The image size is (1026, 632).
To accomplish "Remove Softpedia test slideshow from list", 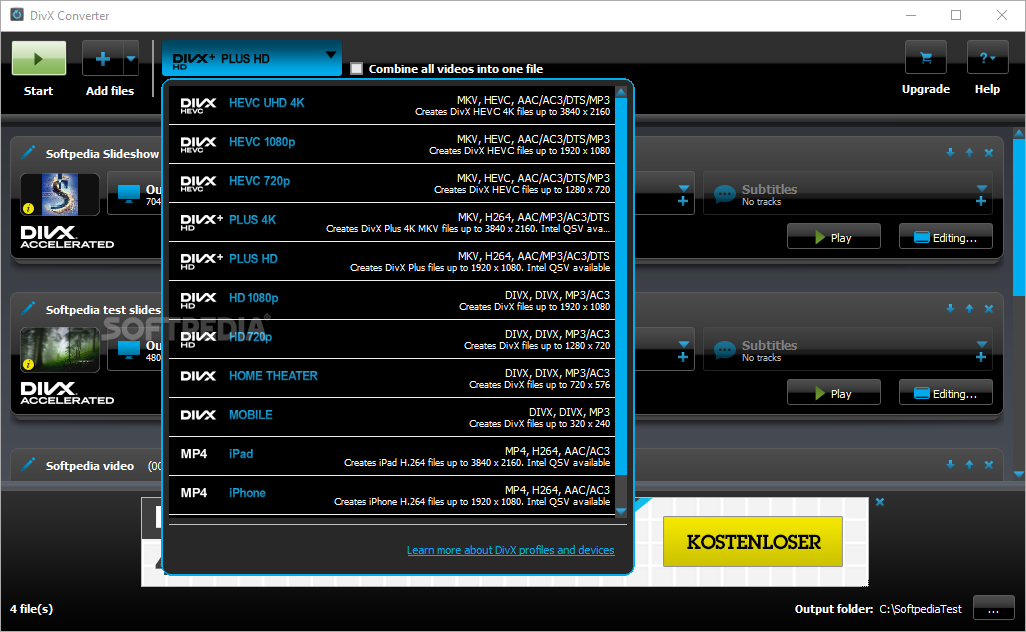I will click(x=989, y=308).
